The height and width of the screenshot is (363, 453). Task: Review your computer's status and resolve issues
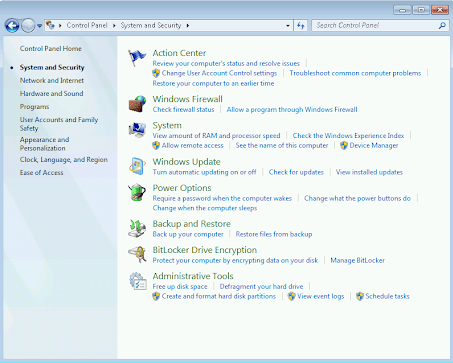coord(226,63)
